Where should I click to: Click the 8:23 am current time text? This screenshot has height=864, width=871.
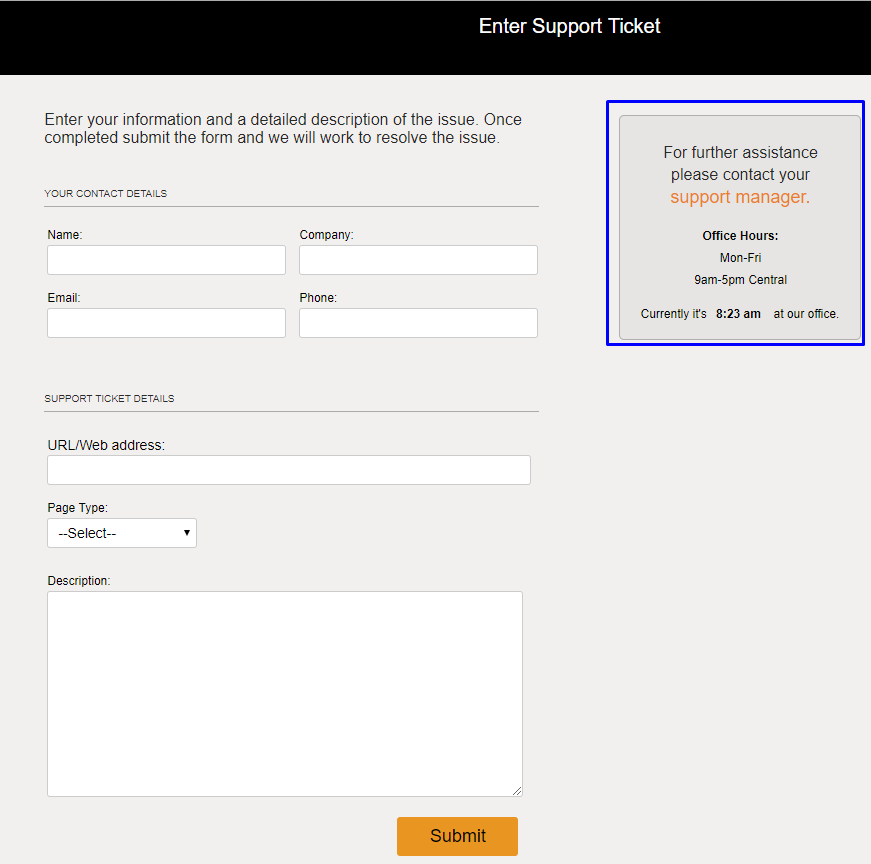738,314
